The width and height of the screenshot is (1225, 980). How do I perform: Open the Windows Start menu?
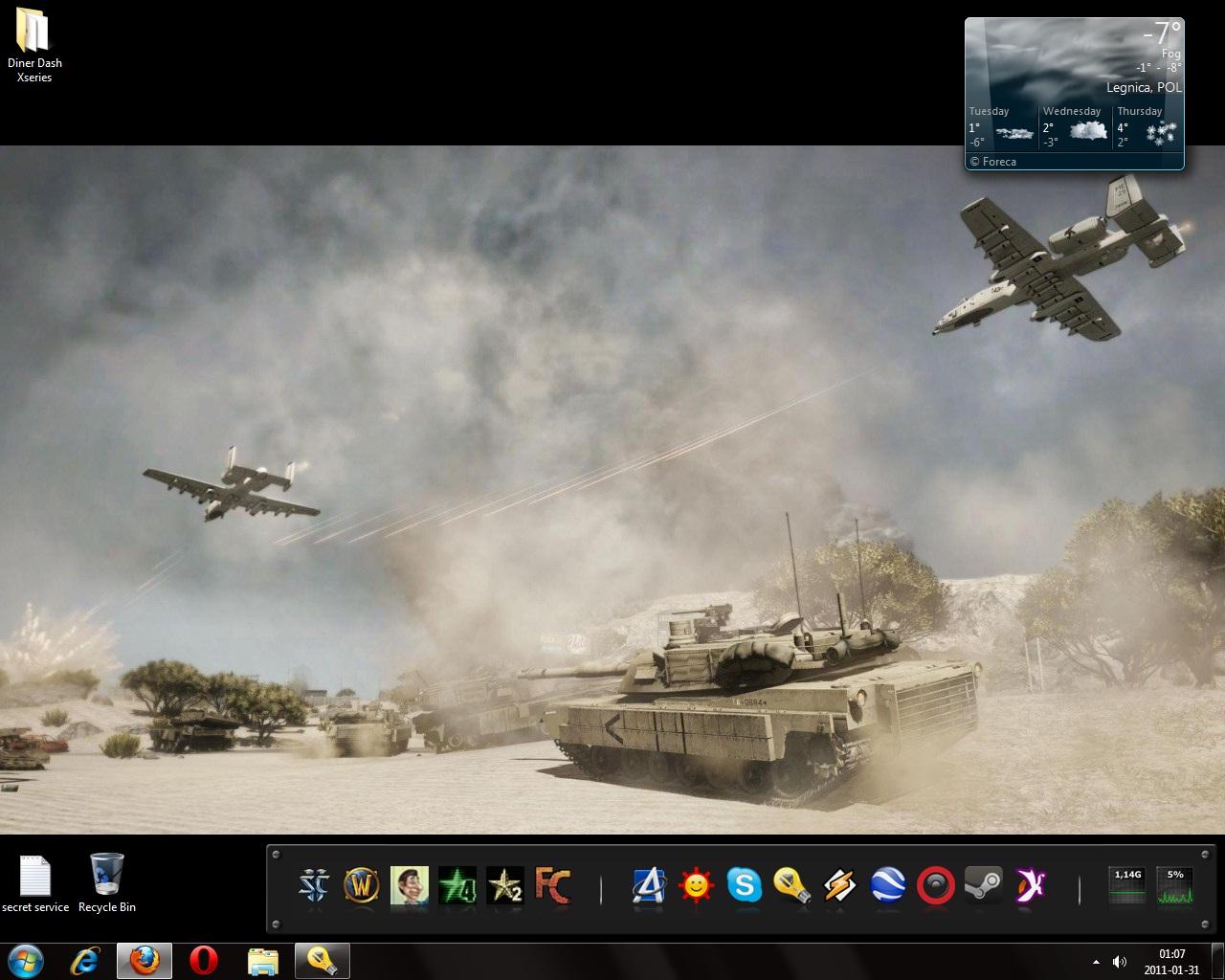coord(26,961)
